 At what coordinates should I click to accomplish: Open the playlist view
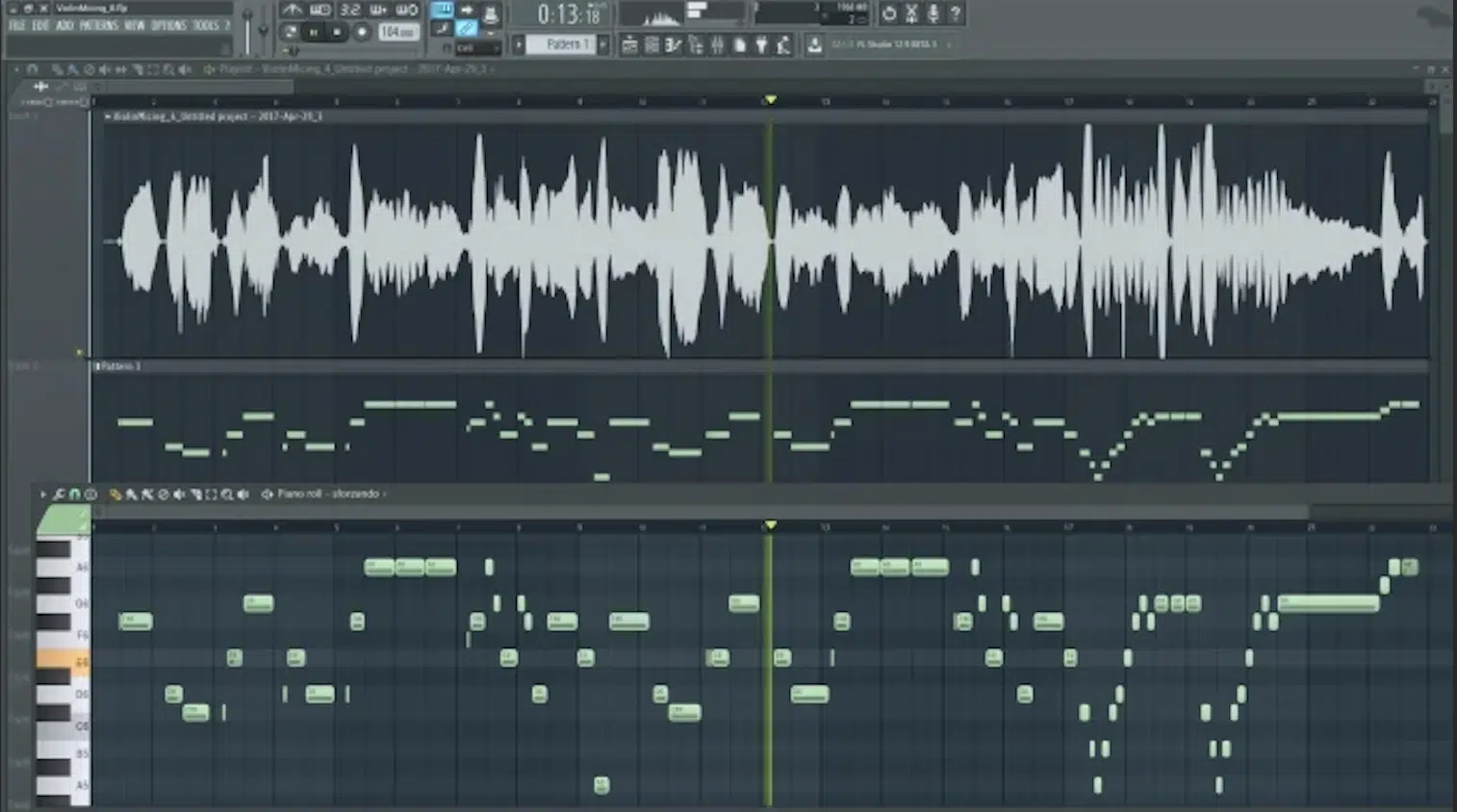[x=629, y=44]
